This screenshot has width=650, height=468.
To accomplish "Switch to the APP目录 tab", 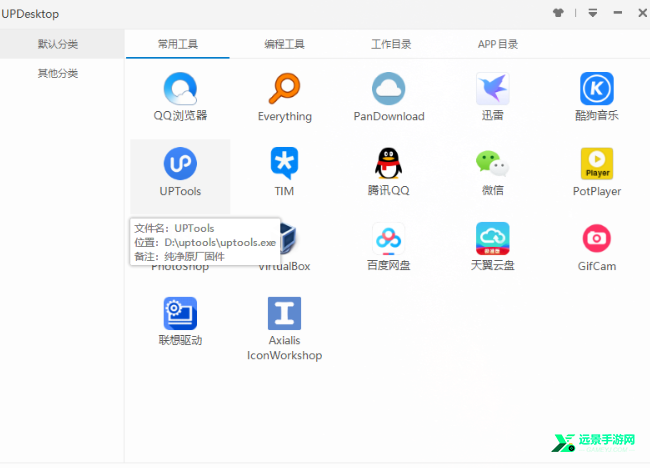I will click(497, 44).
